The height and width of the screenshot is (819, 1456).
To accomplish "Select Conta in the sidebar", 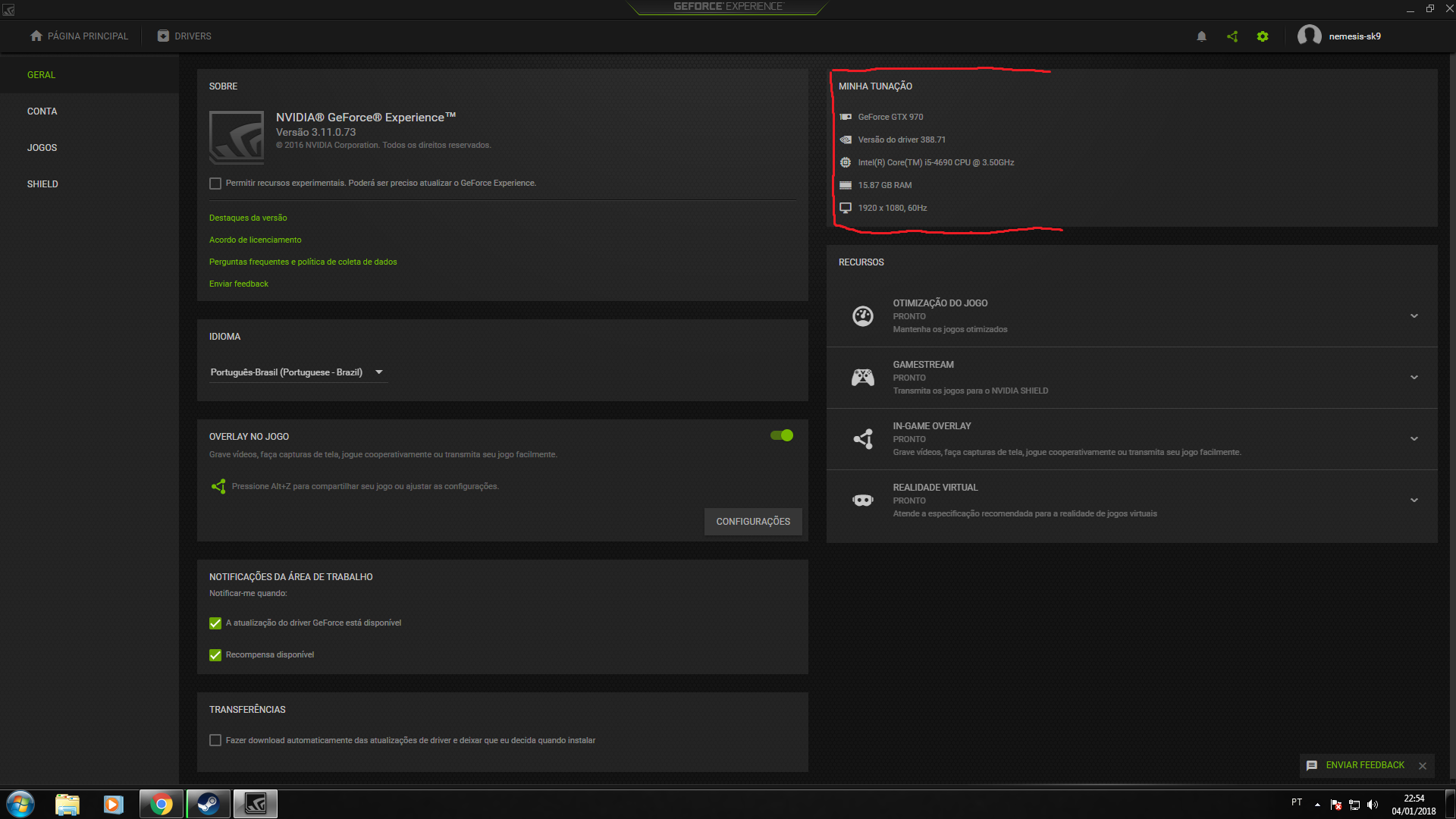I will click(89, 111).
